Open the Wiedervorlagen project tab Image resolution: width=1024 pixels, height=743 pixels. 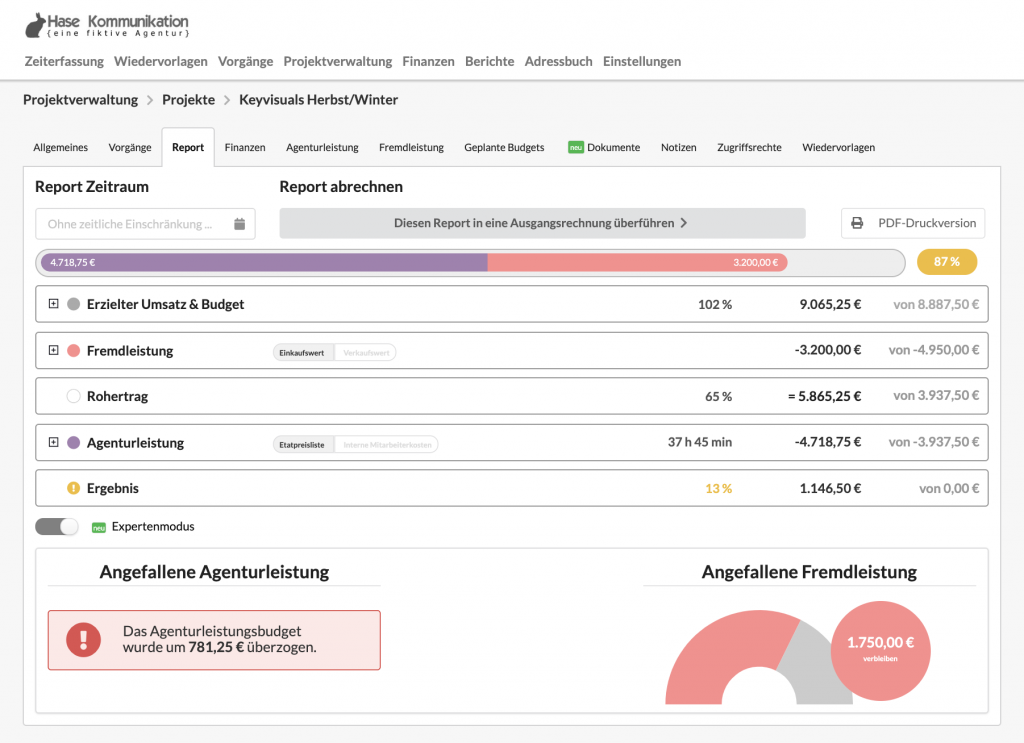tap(839, 148)
